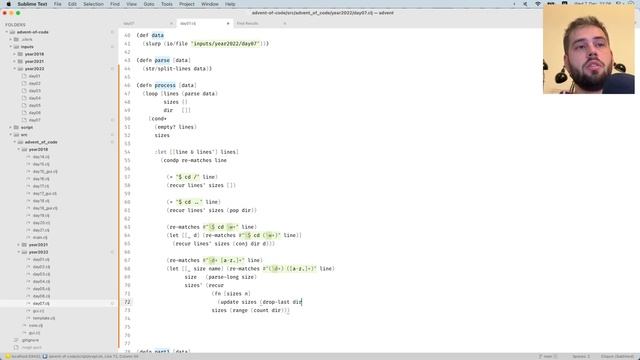Click the Clojure syntax selector in status bar
This screenshot has height=360, width=640.
pyautogui.click(x=617, y=356)
